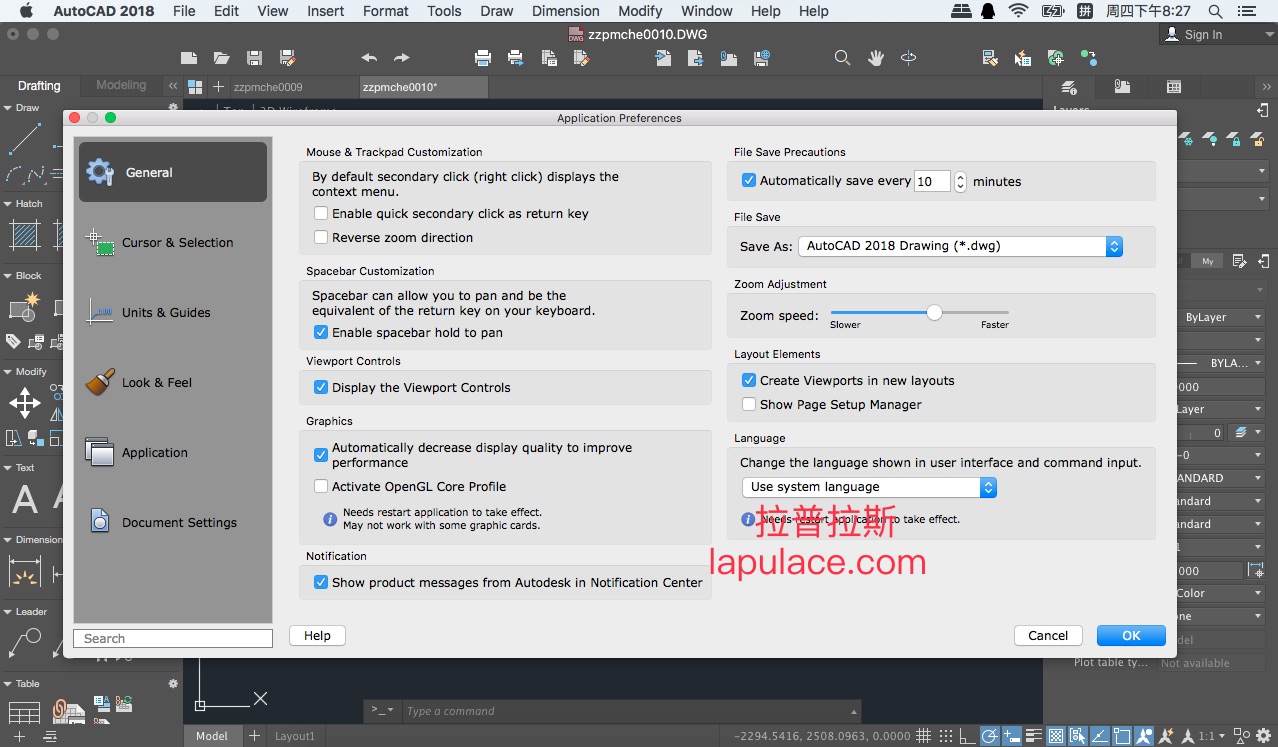Open the Dimension menu in menu bar

pos(565,11)
